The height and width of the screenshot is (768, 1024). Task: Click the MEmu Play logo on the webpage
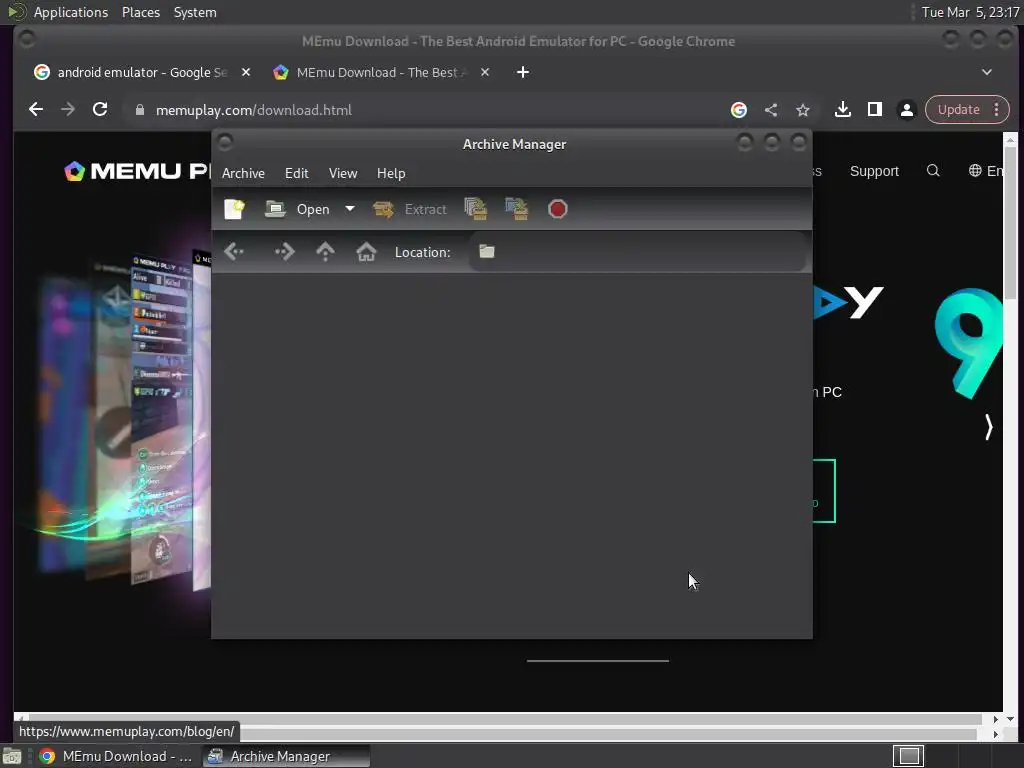click(x=137, y=171)
